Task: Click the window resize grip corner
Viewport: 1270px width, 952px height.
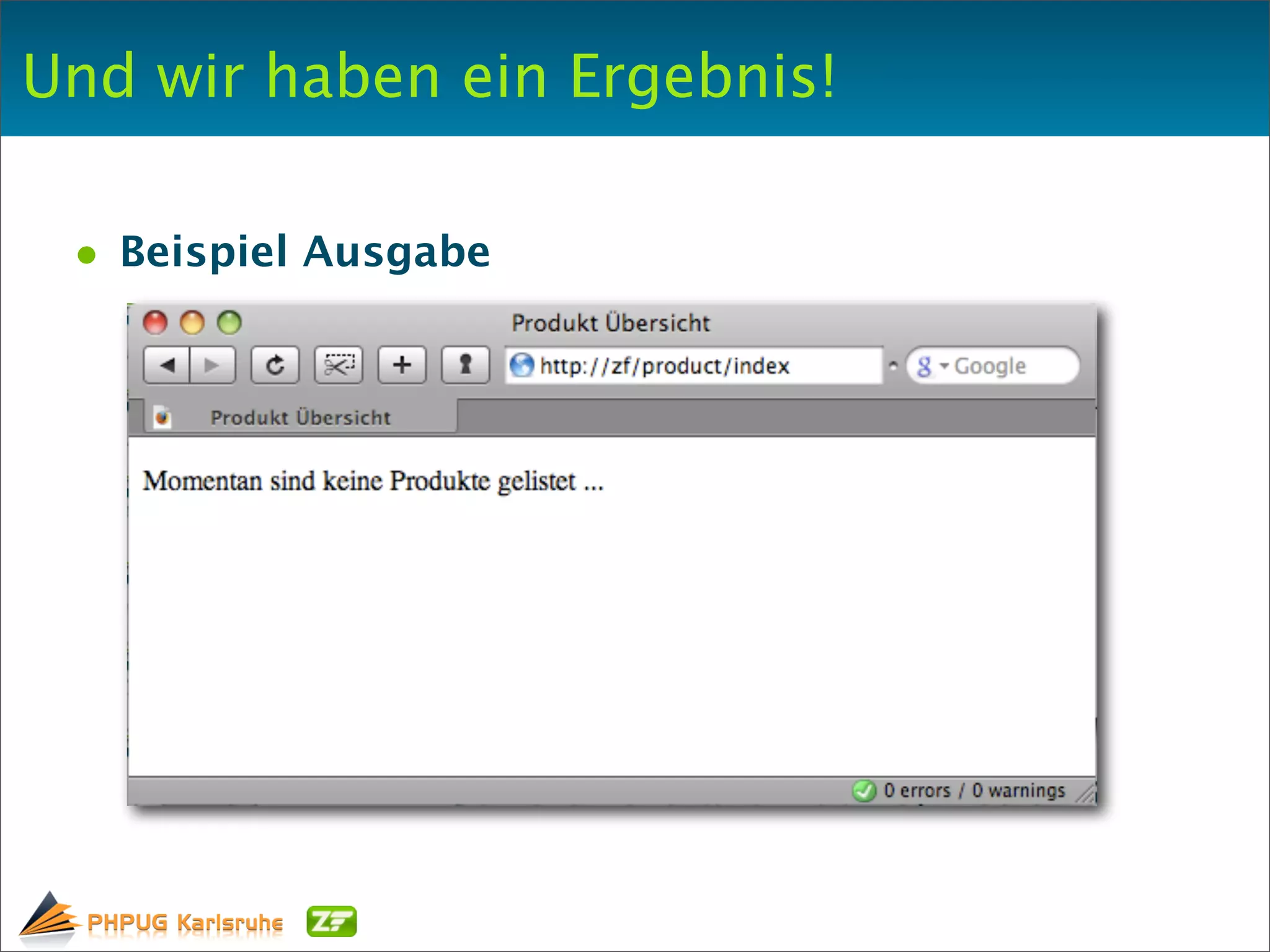Action: [1086, 793]
